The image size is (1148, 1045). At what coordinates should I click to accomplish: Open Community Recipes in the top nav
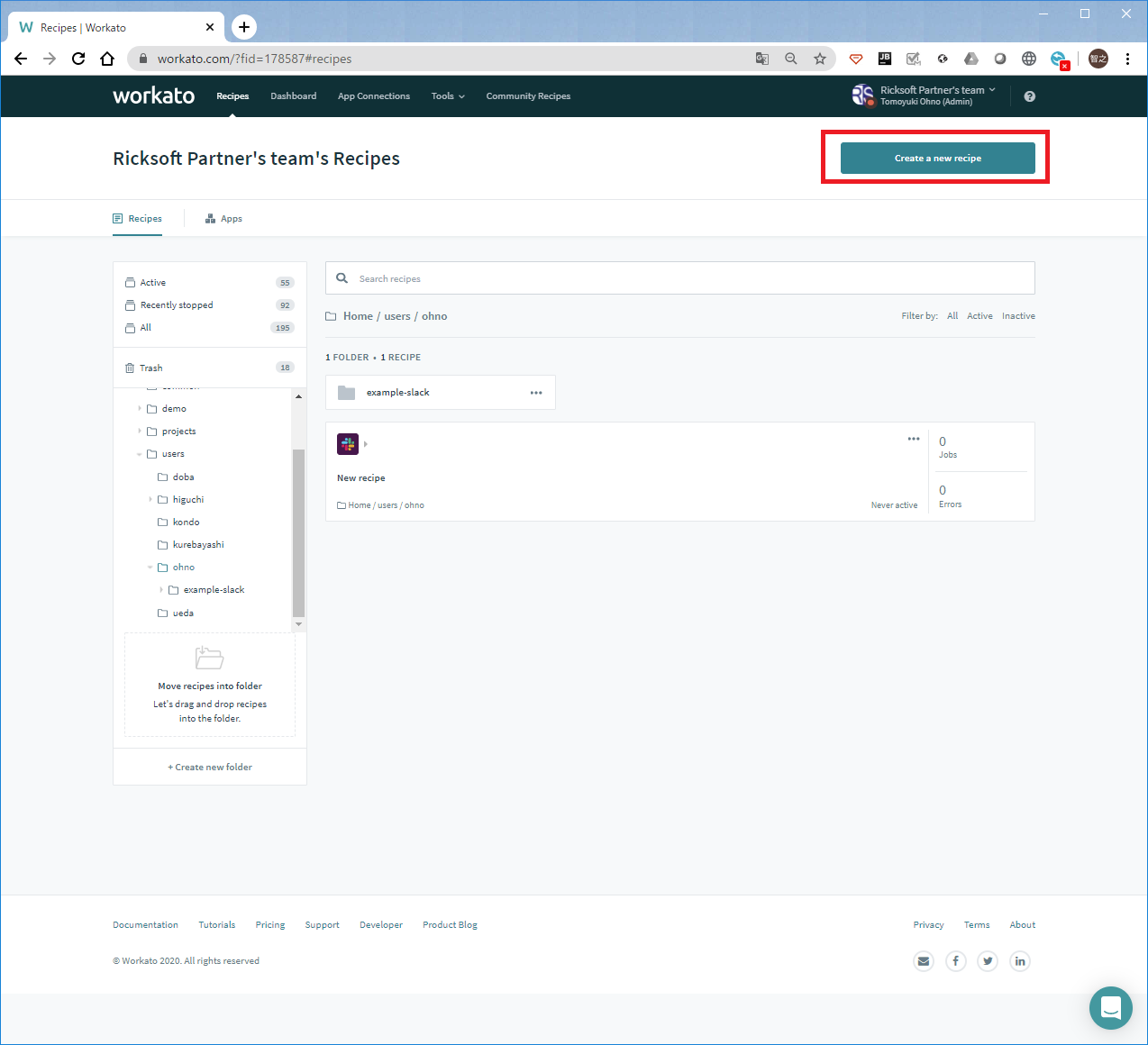[x=528, y=96]
